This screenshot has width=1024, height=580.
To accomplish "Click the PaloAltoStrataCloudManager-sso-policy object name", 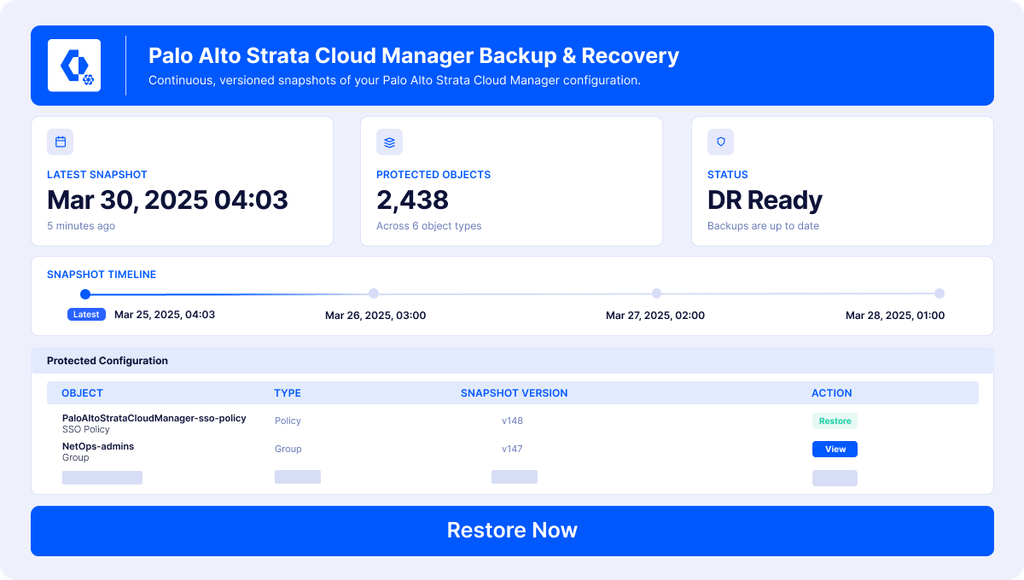I will pyautogui.click(x=154, y=418).
